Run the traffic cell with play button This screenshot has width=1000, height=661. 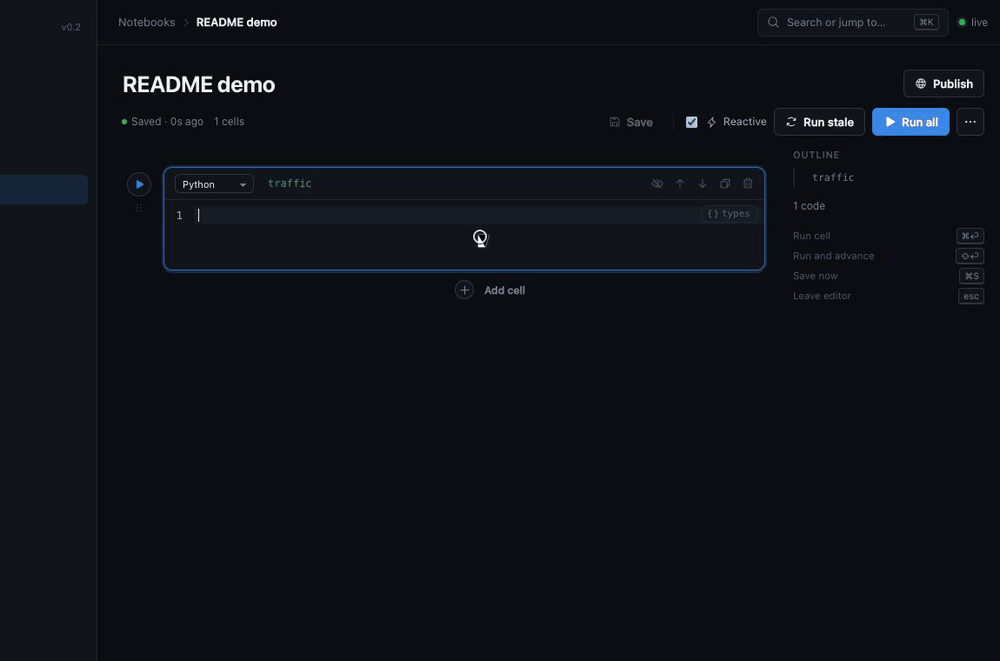pos(139,184)
